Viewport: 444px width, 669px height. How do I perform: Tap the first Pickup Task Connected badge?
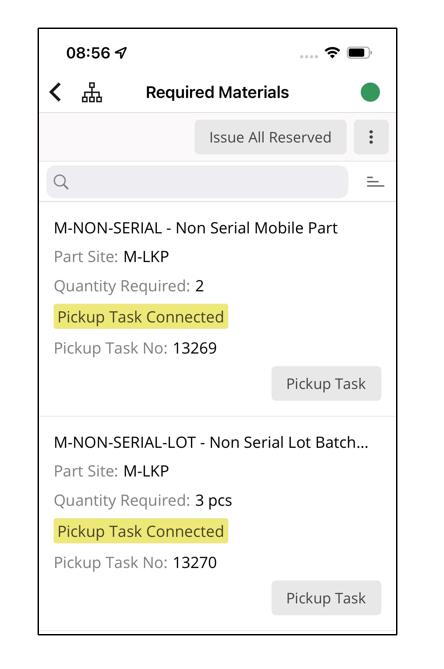141,317
